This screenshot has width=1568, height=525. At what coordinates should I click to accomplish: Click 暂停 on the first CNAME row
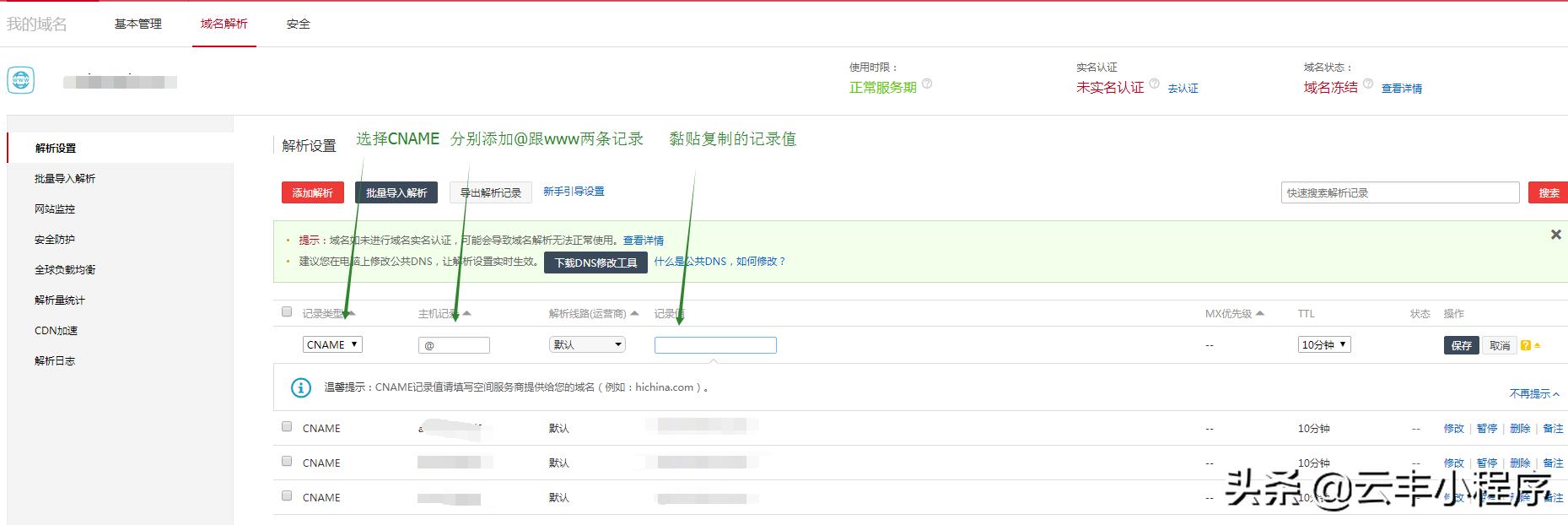[1487, 428]
